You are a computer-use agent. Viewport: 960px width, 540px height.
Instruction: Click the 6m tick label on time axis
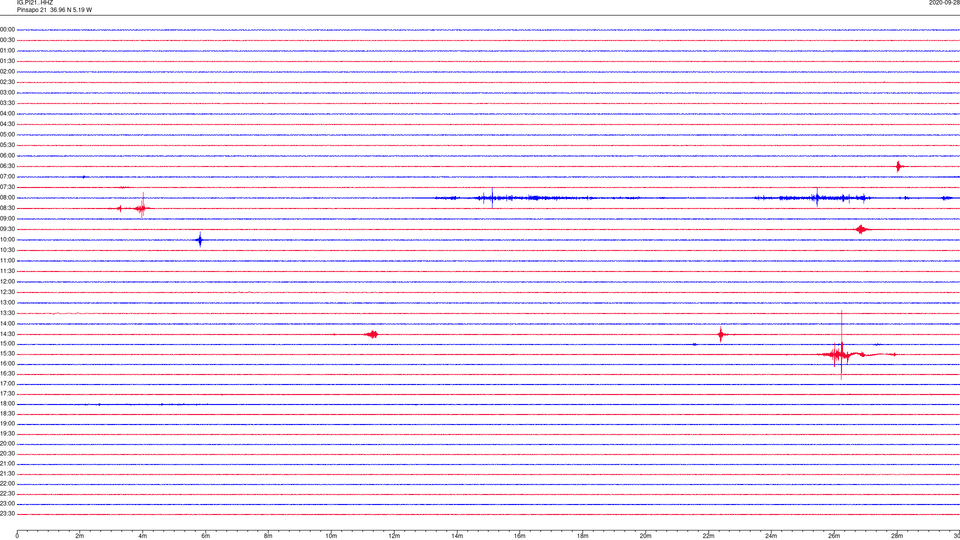click(206, 536)
